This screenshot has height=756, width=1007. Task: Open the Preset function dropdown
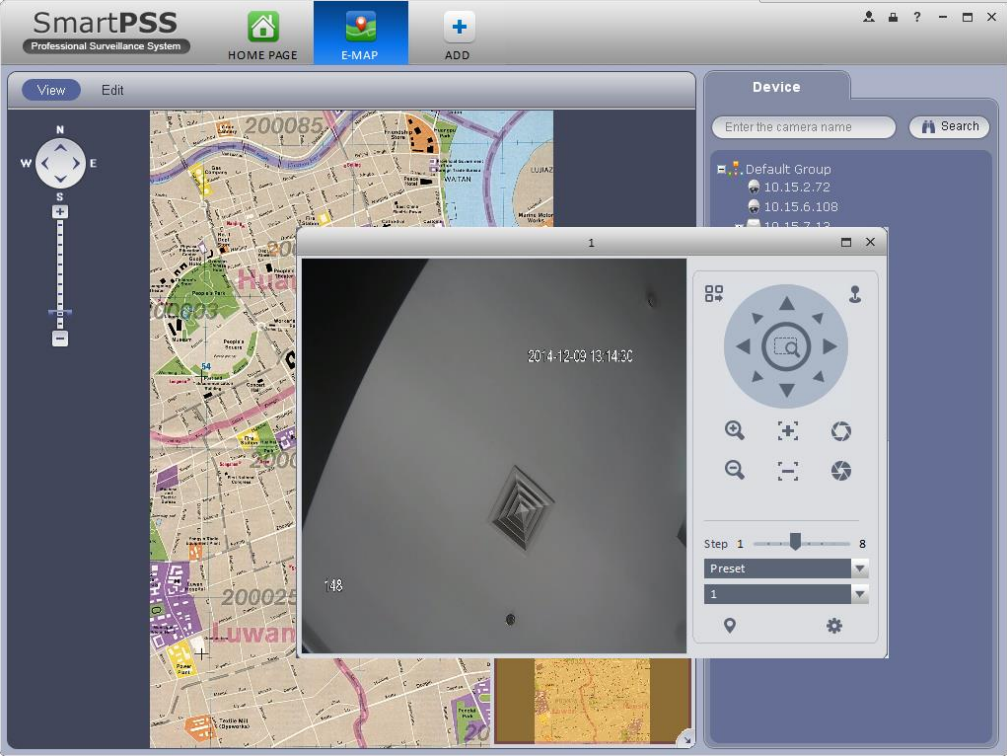click(859, 568)
